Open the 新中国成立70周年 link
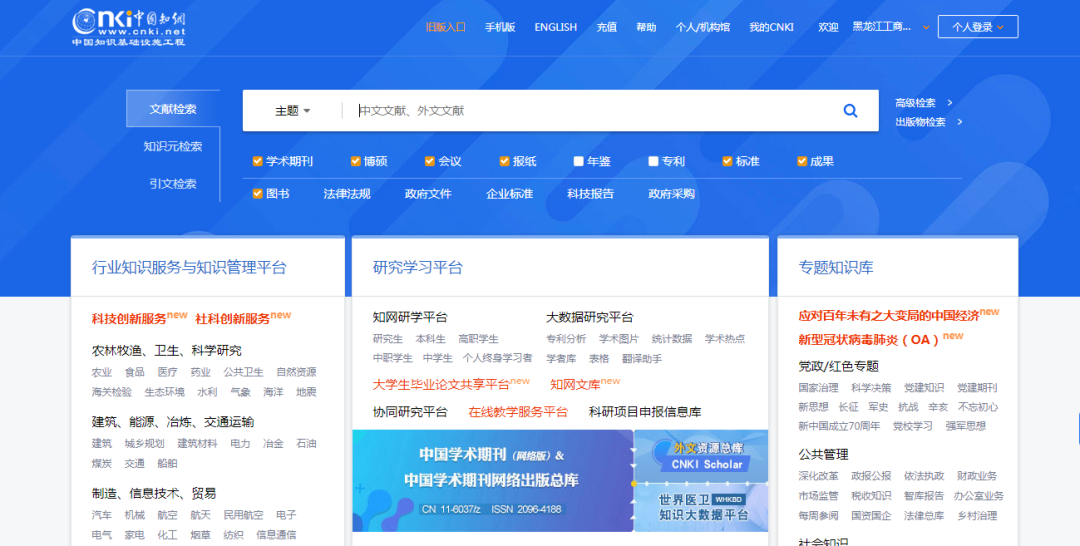Image resolution: width=1080 pixels, height=546 pixels. coord(840,426)
